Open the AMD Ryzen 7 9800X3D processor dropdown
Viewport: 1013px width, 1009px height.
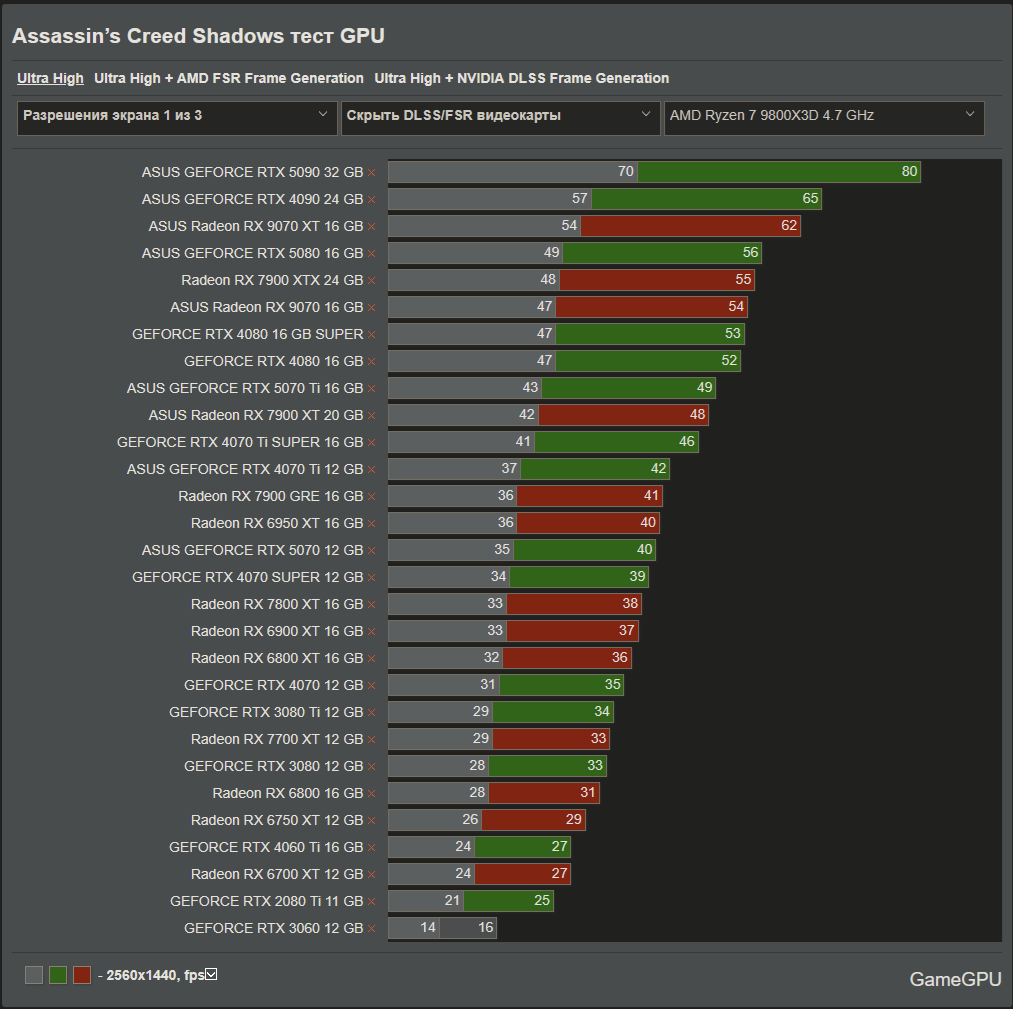click(824, 118)
